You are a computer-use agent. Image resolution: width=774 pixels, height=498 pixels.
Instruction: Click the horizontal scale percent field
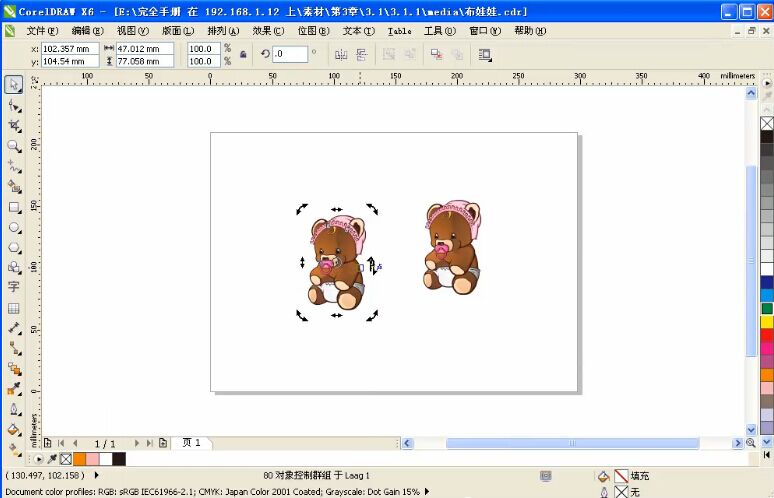(x=204, y=49)
